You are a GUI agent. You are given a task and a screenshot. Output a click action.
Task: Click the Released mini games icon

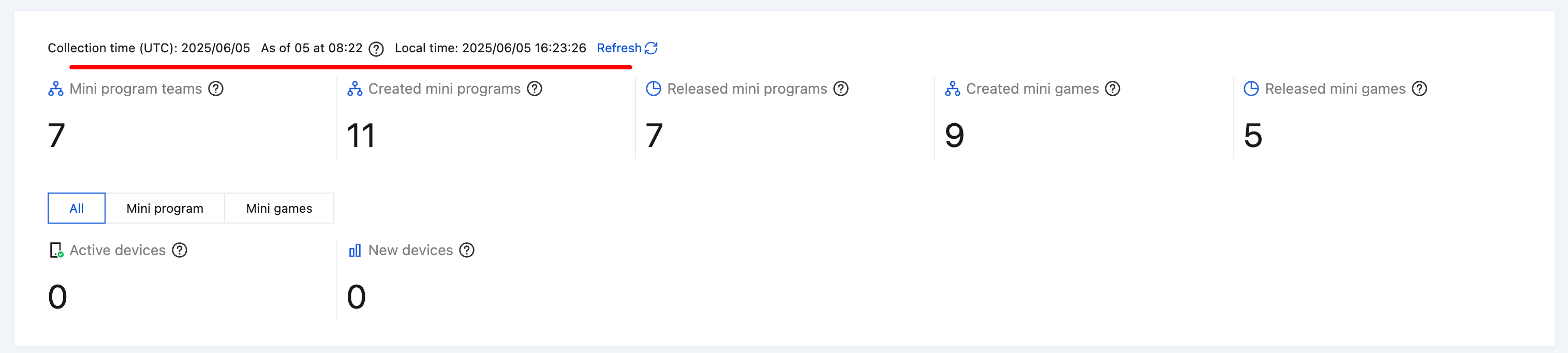[1251, 89]
